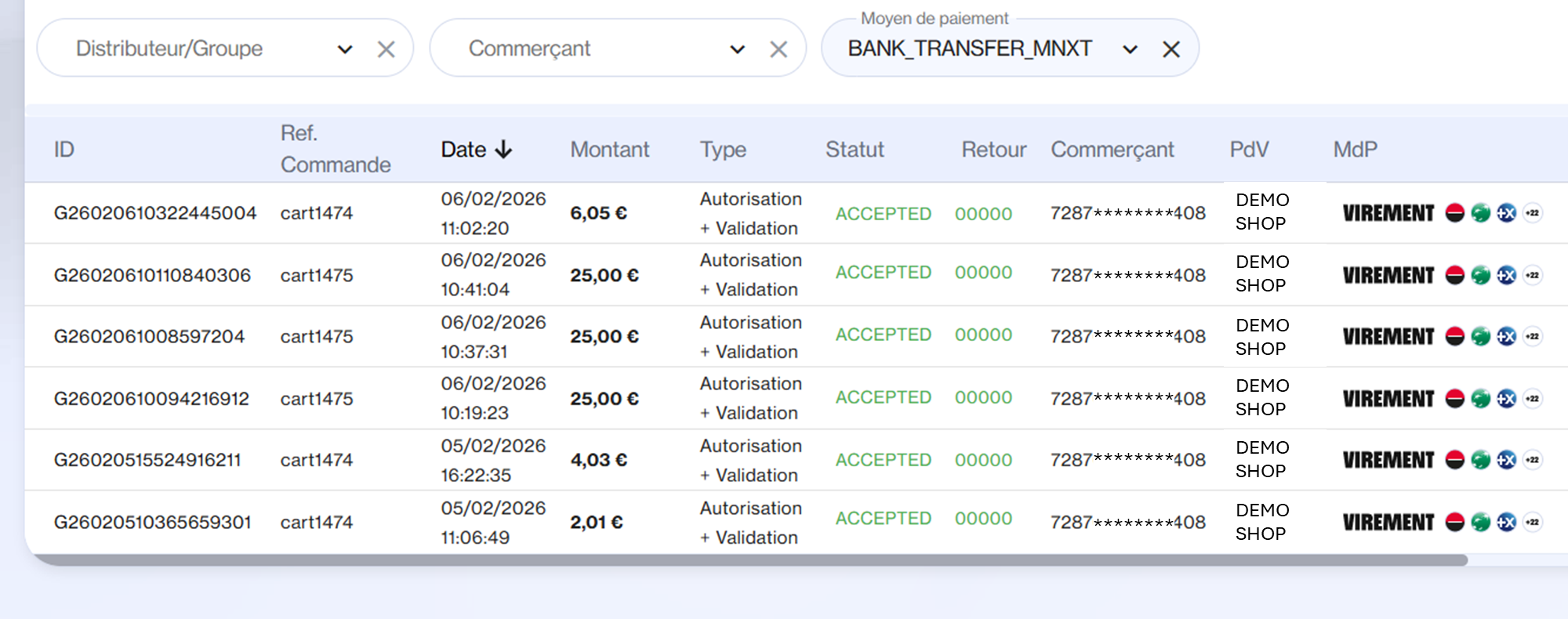
Task: Expand the Distributeur/Groupe dropdown
Action: pyautogui.click(x=345, y=49)
